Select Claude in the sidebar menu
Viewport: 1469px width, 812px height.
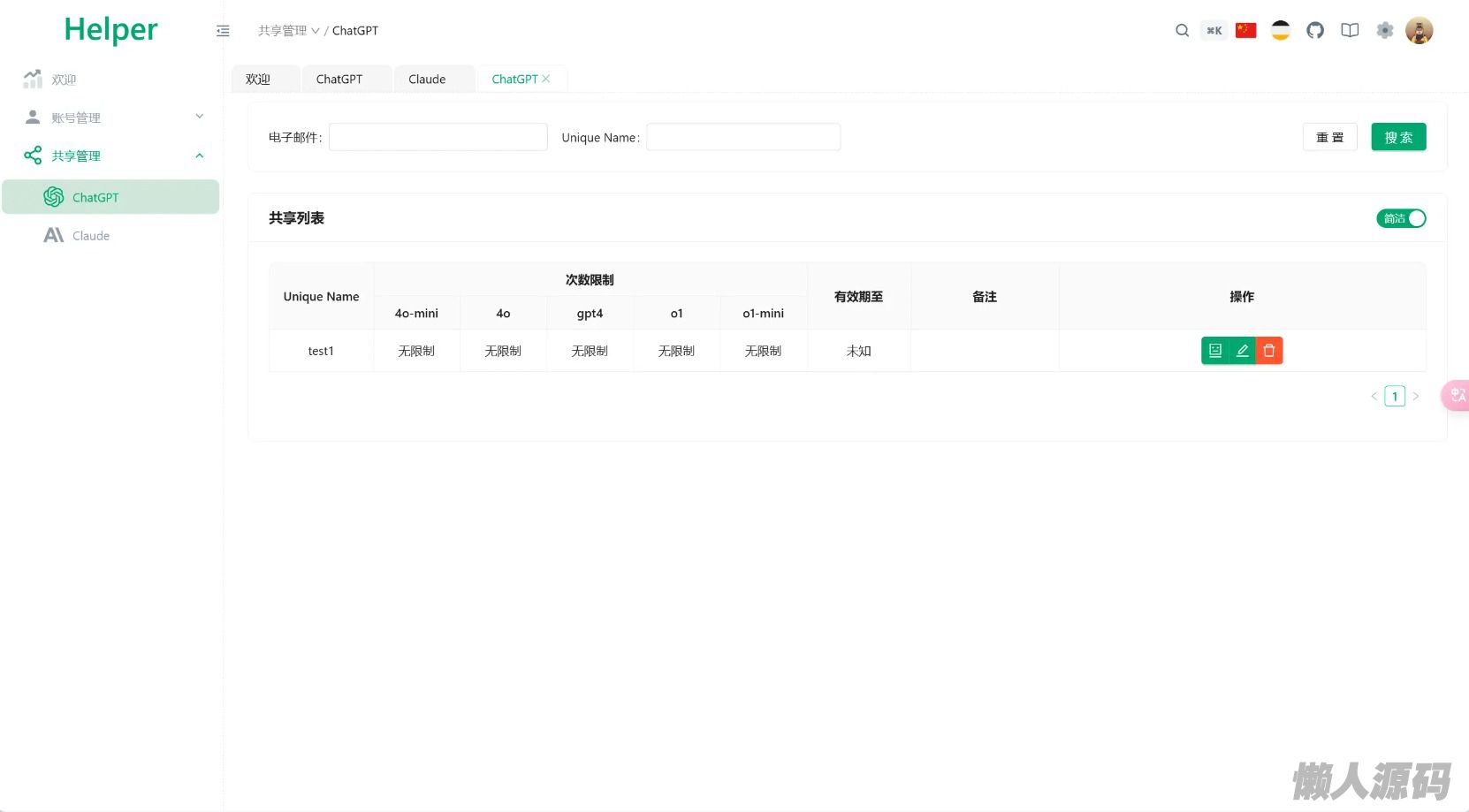[x=91, y=236]
